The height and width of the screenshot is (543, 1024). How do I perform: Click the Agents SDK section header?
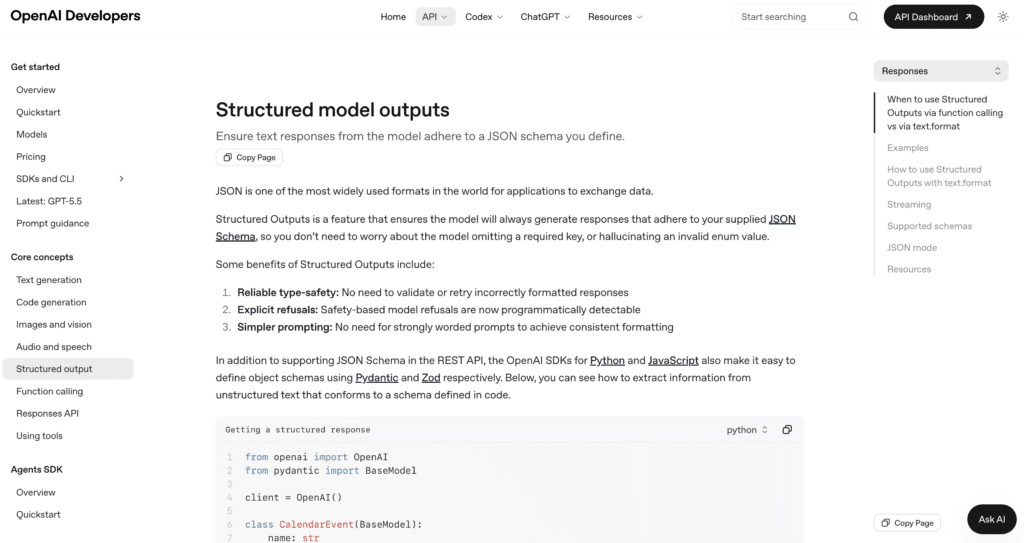(x=37, y=470)
